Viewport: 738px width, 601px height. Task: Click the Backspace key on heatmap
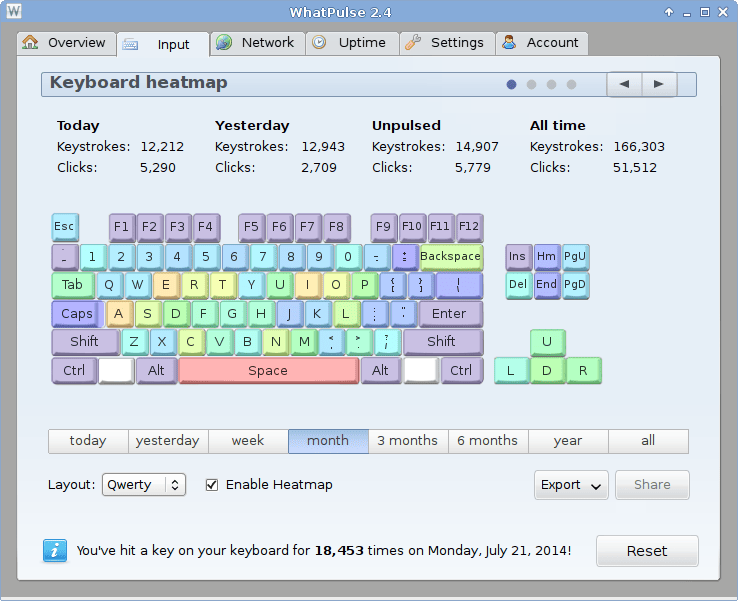(x=450, y=257)
